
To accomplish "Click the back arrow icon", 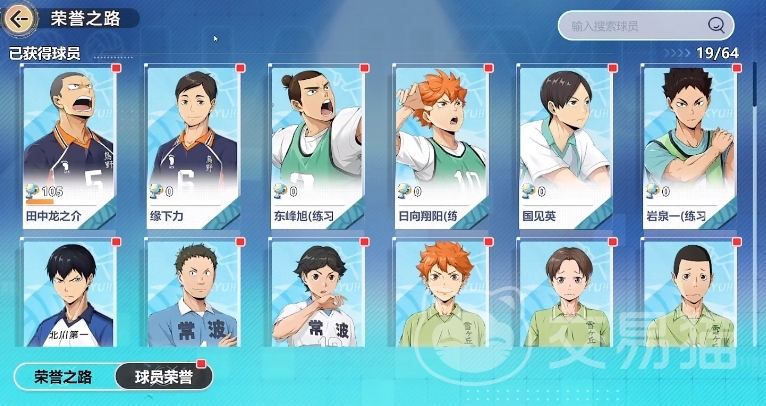I will [x=19, y=20].
